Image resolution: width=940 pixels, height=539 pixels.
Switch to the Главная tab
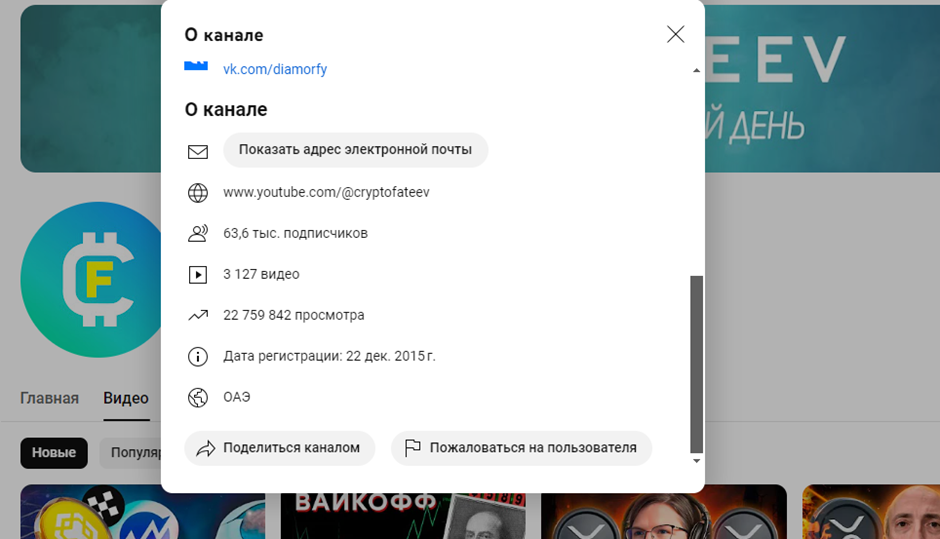(49, 398)
